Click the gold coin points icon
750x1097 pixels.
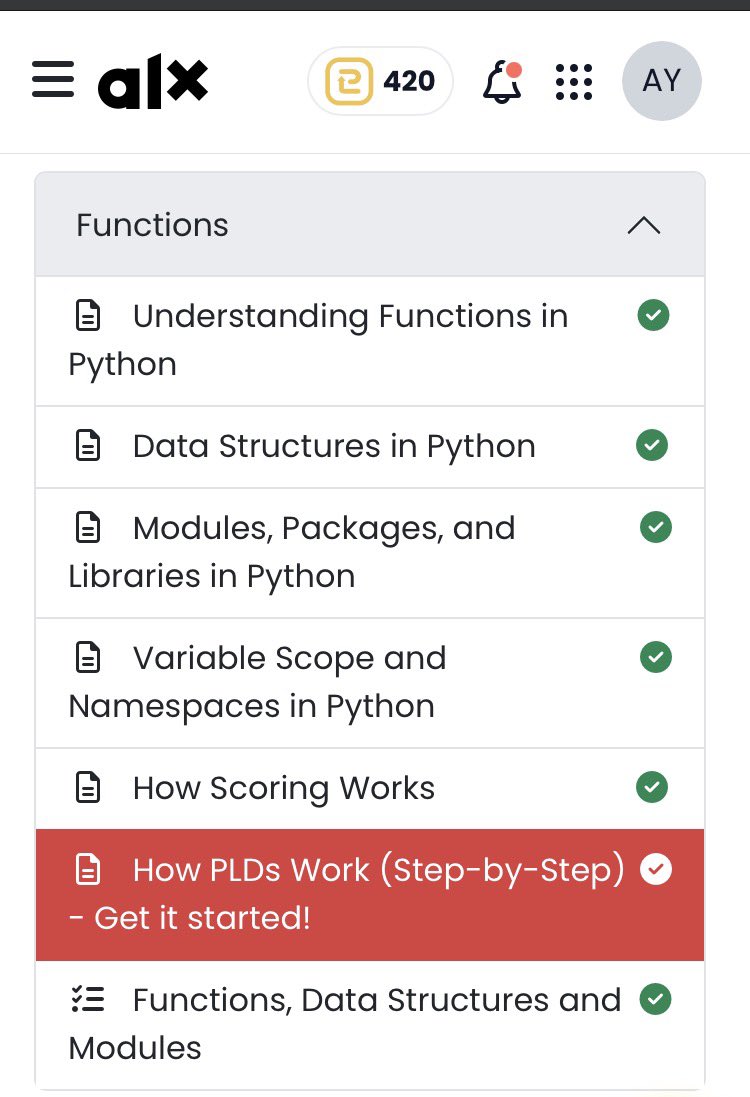click(x=348, y=81)
